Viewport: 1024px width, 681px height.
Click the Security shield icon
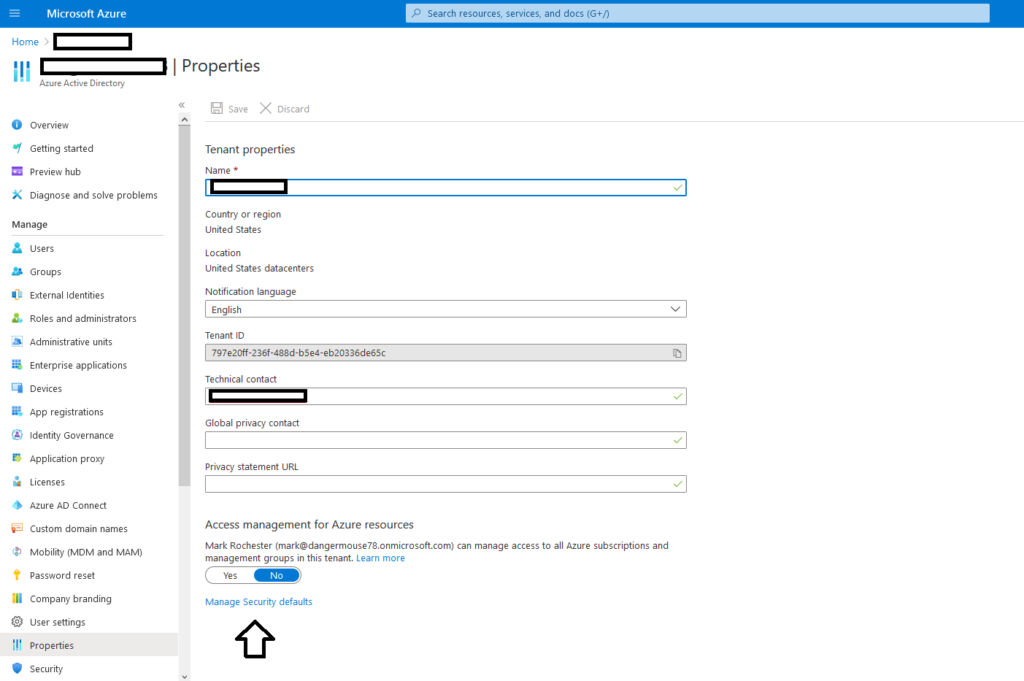click(x=17, y=669)
